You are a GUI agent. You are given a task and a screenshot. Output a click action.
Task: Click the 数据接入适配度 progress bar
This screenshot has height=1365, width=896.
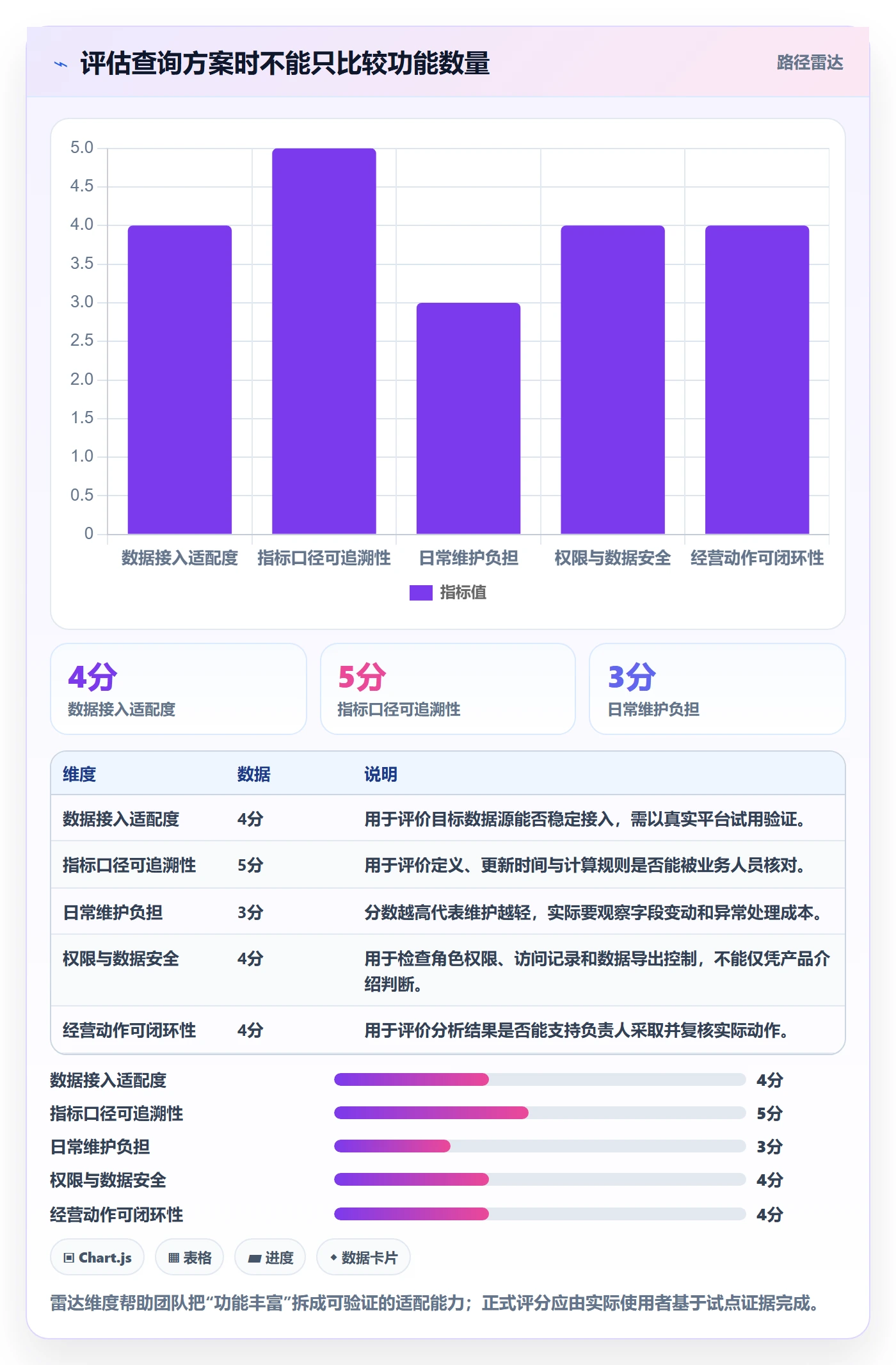[x=540, y=1080]
